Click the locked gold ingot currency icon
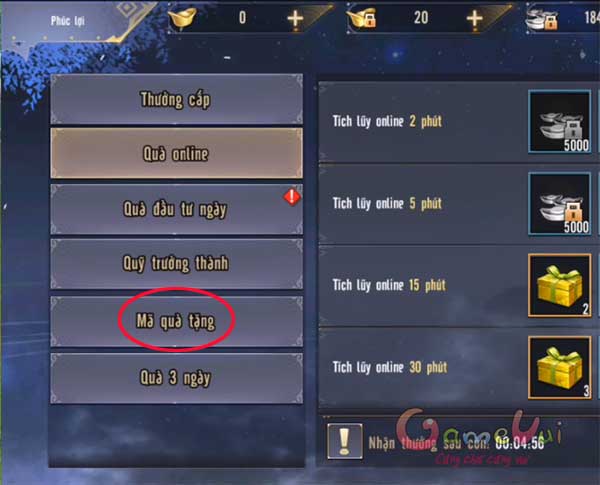The height and width of the screenshot is (485, 600). click(361, 18)
